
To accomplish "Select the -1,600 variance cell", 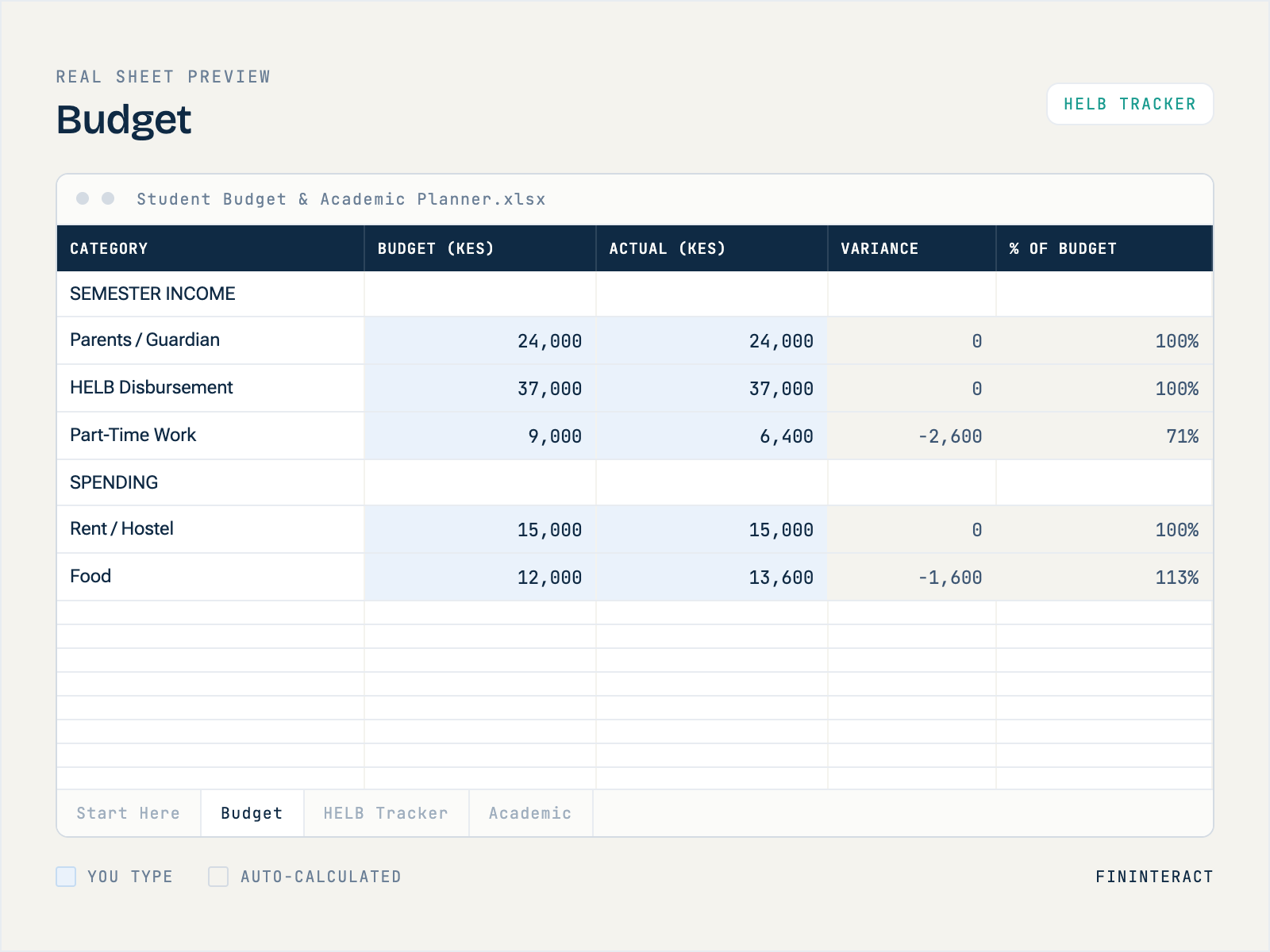I will 912,578.
